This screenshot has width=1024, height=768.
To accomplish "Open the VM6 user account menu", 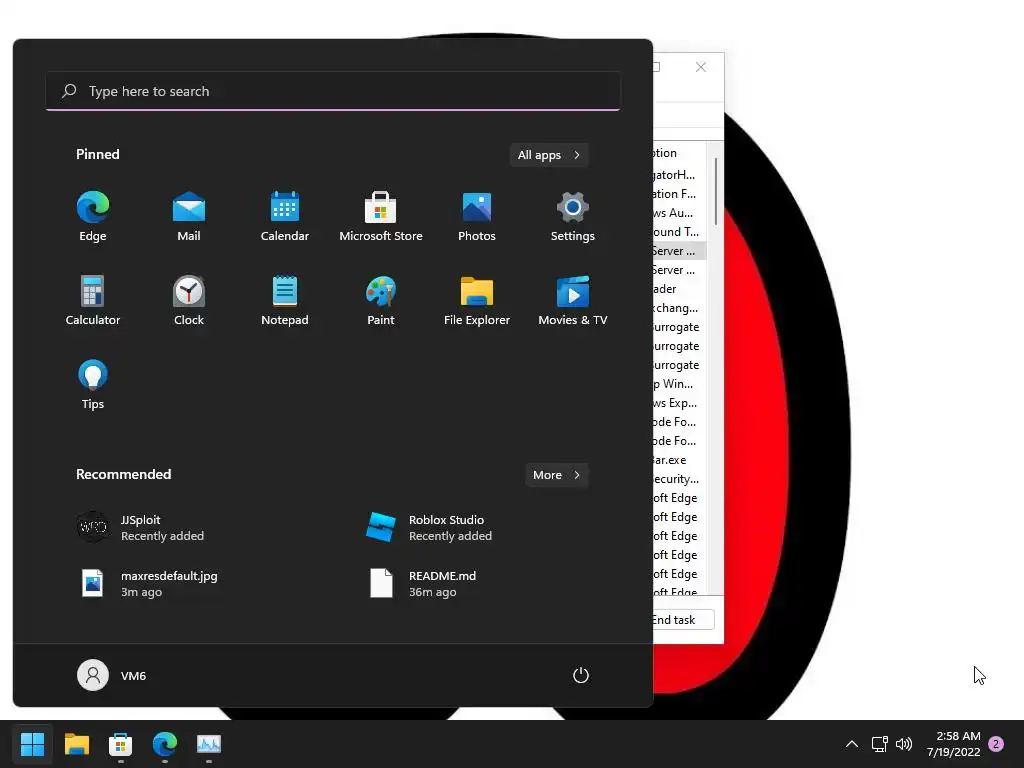I will click(x=112, y=675).
